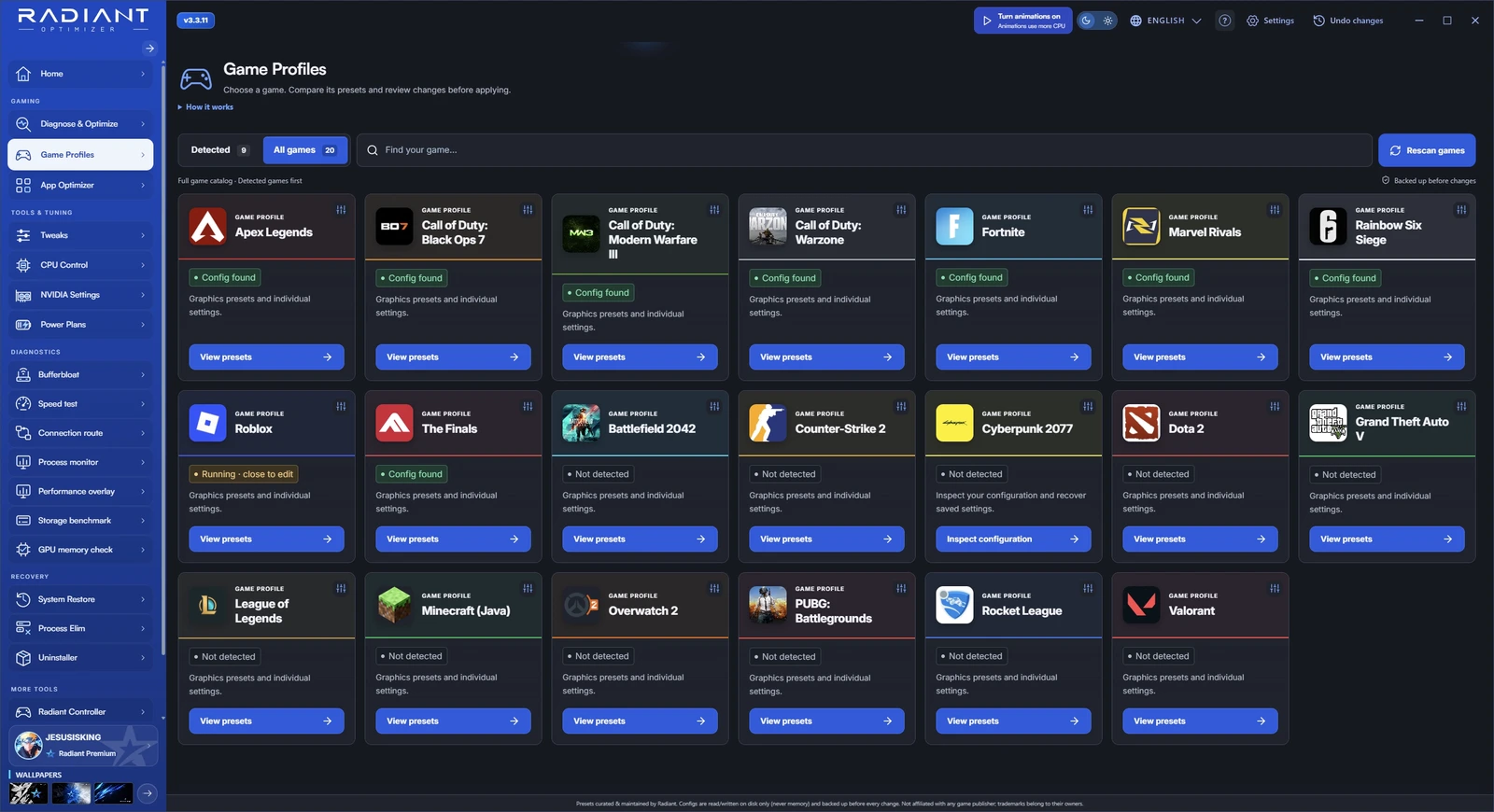Screen dimensions: 1494x812
Task: Click the language globe icon
Action: pyautogui.click(x=1136, y=21)
